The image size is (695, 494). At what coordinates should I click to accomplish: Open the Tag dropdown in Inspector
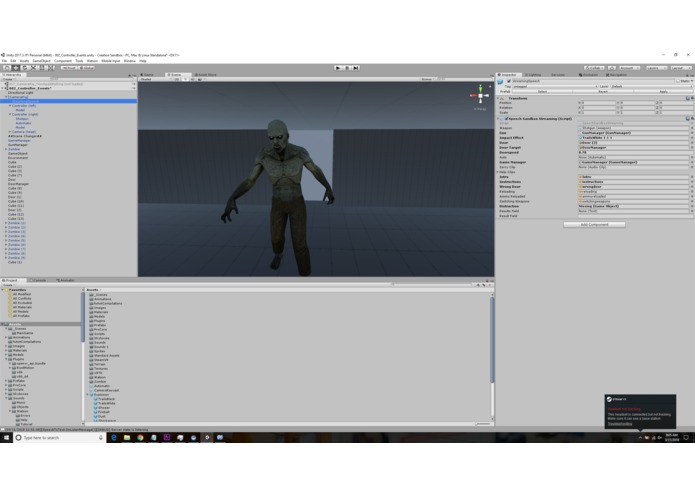pyautogui.click(x=555, y=86)
